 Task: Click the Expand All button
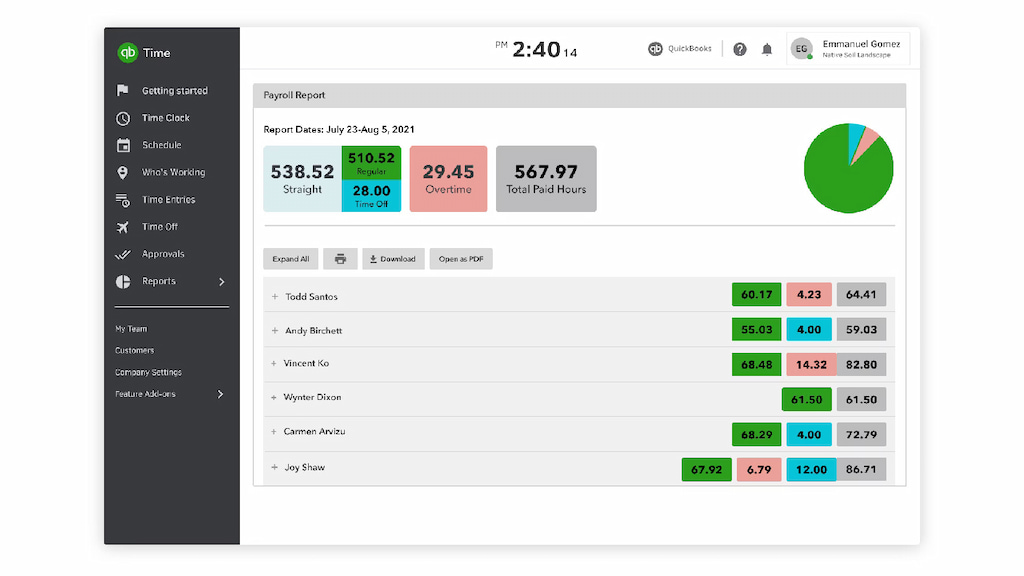click(290, 258)
